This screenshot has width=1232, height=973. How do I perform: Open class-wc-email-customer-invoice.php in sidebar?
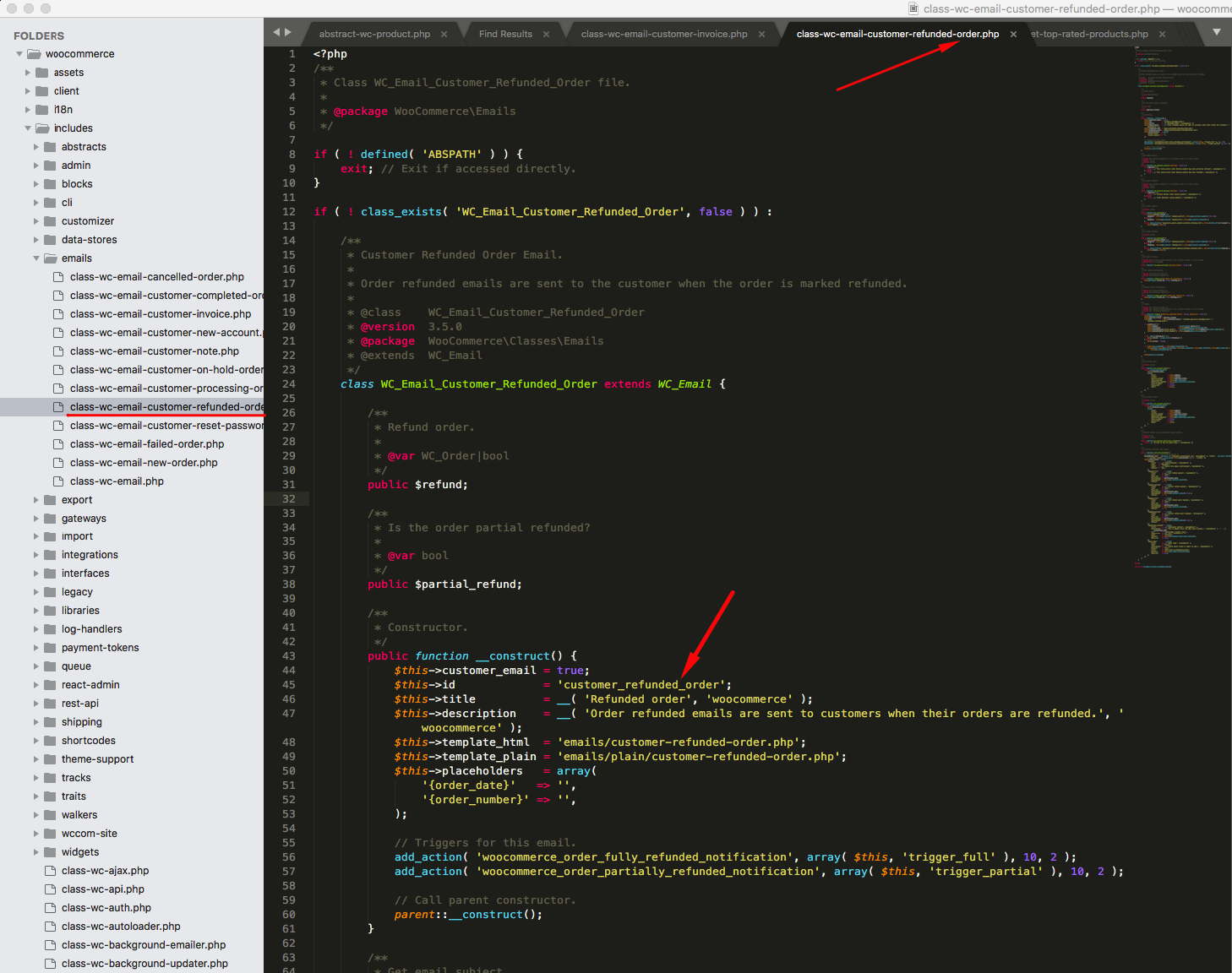(x=161, y=314)
